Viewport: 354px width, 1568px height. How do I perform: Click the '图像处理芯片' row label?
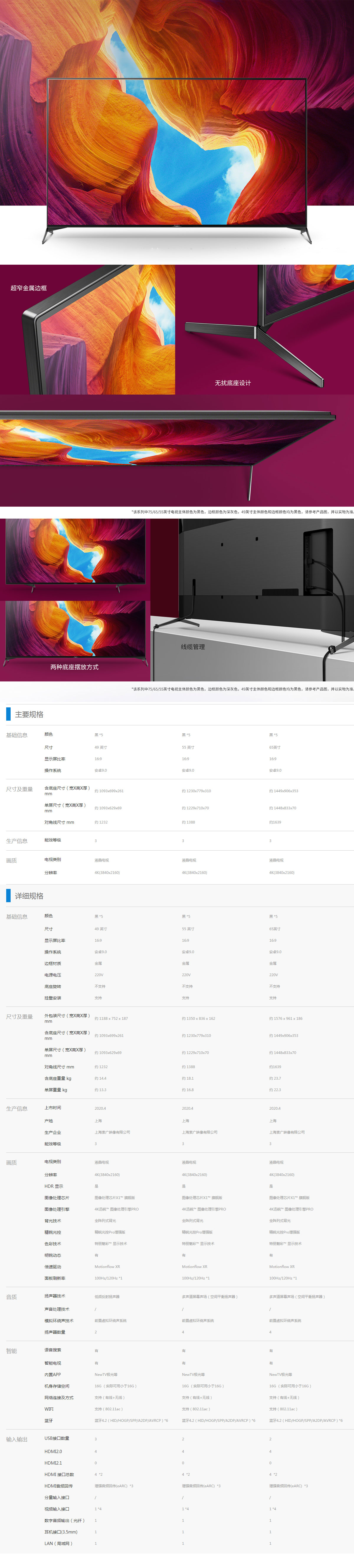click(57, 1198)
